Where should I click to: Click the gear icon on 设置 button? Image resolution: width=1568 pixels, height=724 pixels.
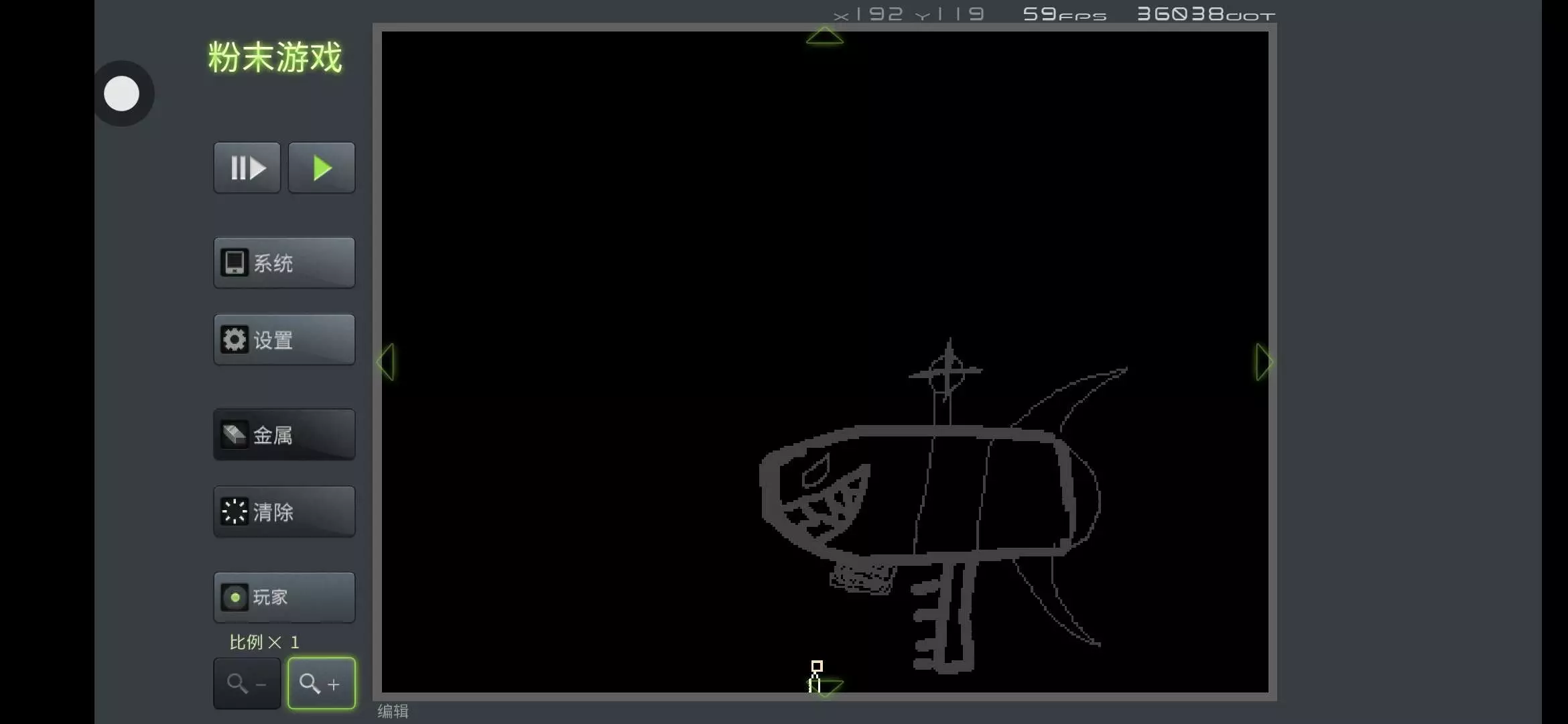(235, 340)
